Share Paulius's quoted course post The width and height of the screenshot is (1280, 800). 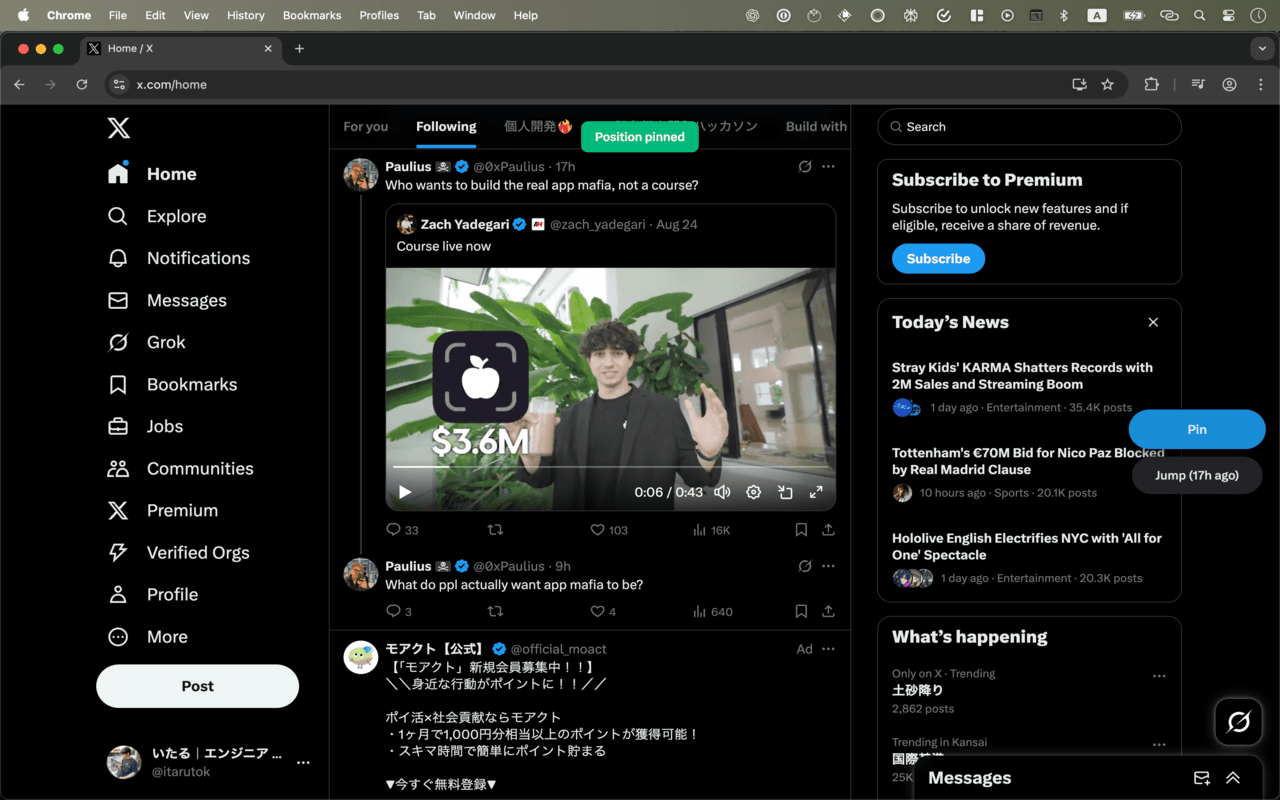pos(828,530)
